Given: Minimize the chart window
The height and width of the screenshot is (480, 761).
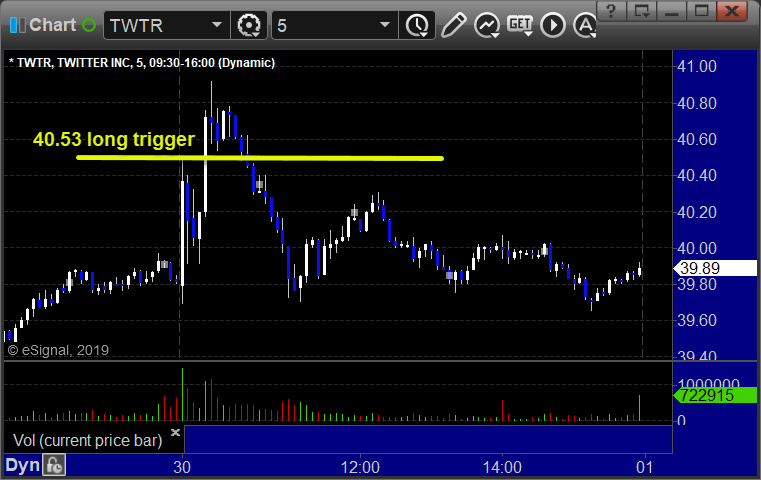Looking at the screenshot, I should pos(671,10).
